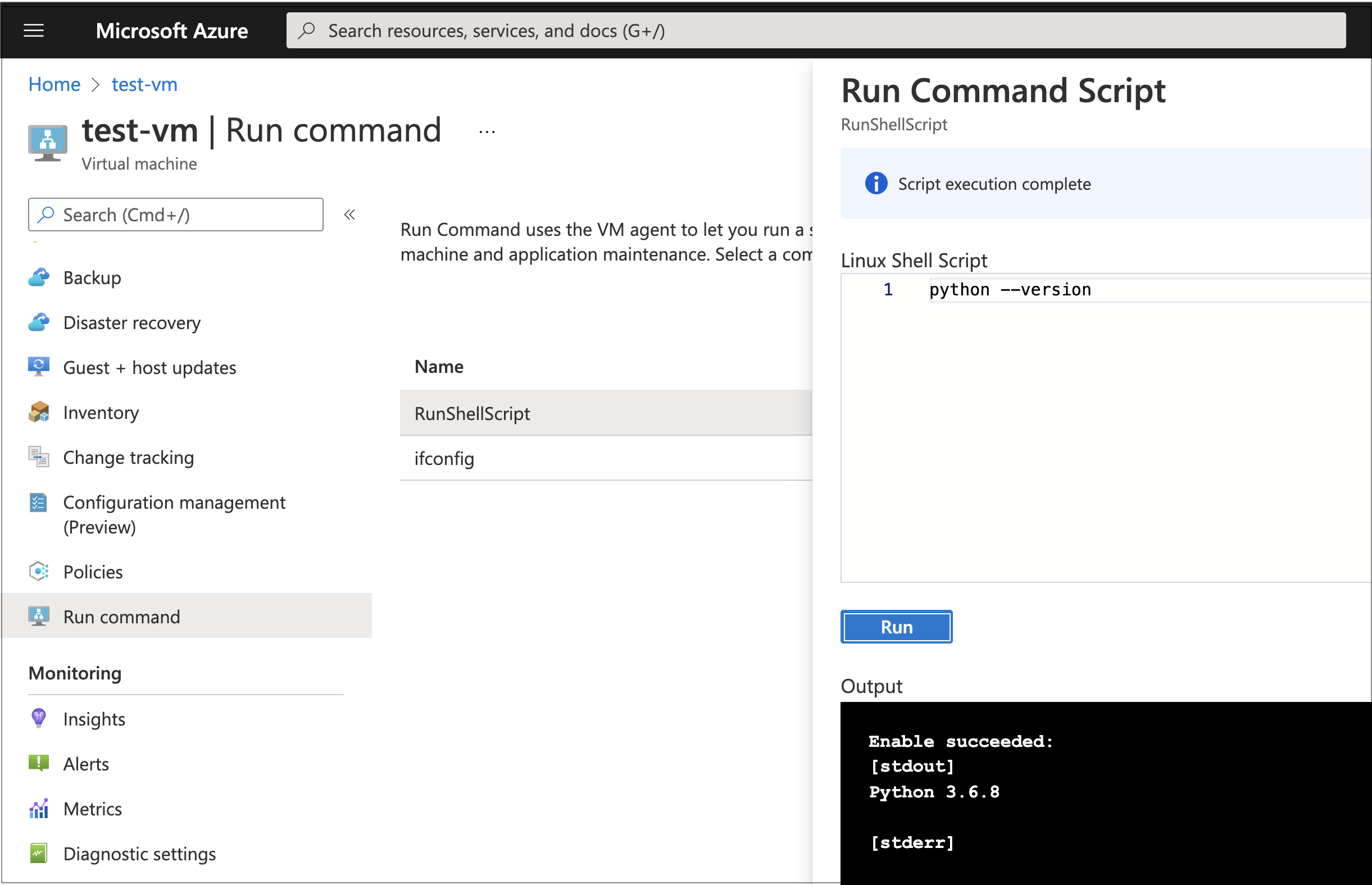Open the hamburger portal menu
The image size is (1372, 885).
click(x=33, y=30)
